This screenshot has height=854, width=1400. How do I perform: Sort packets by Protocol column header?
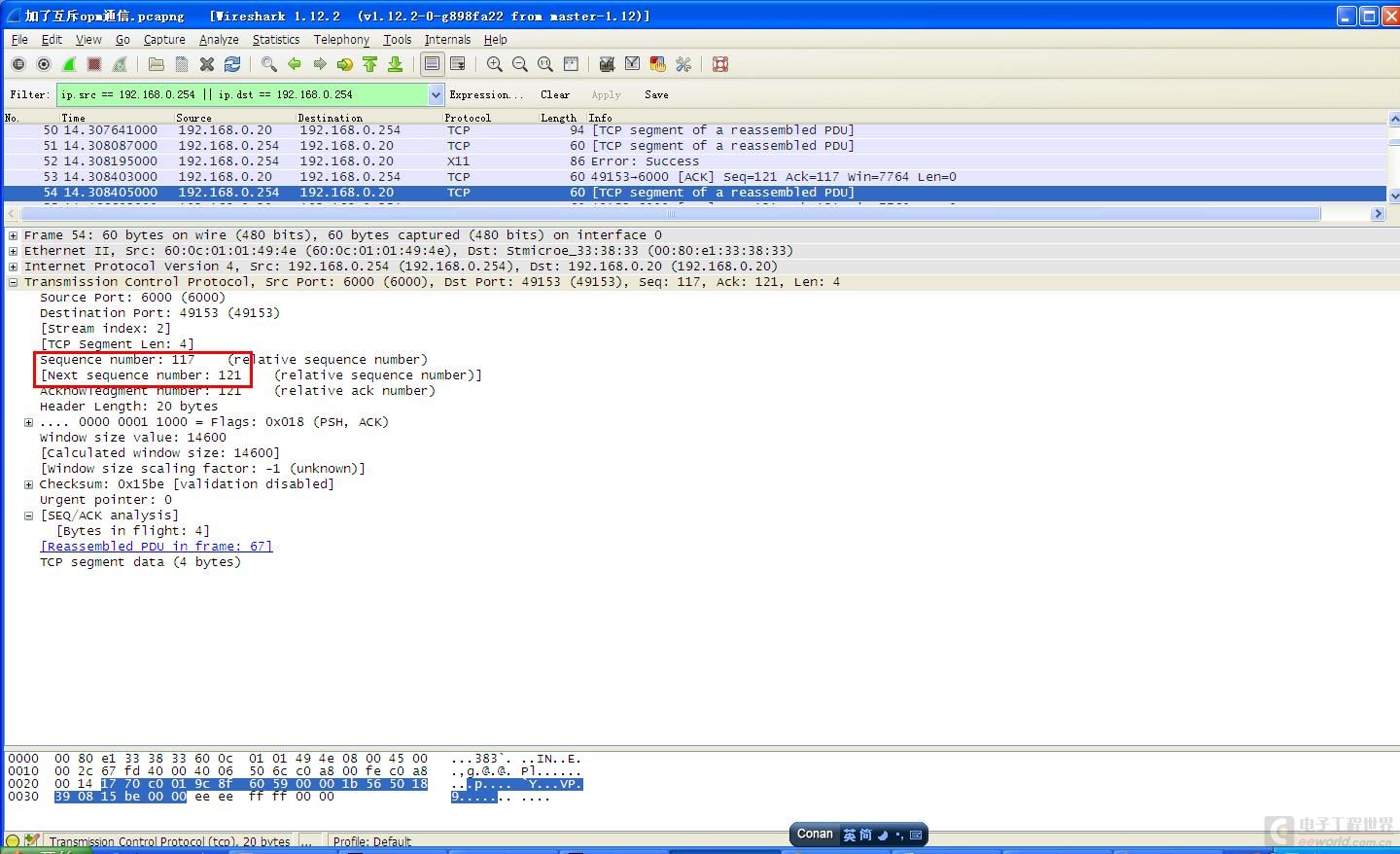click(468, 118)
